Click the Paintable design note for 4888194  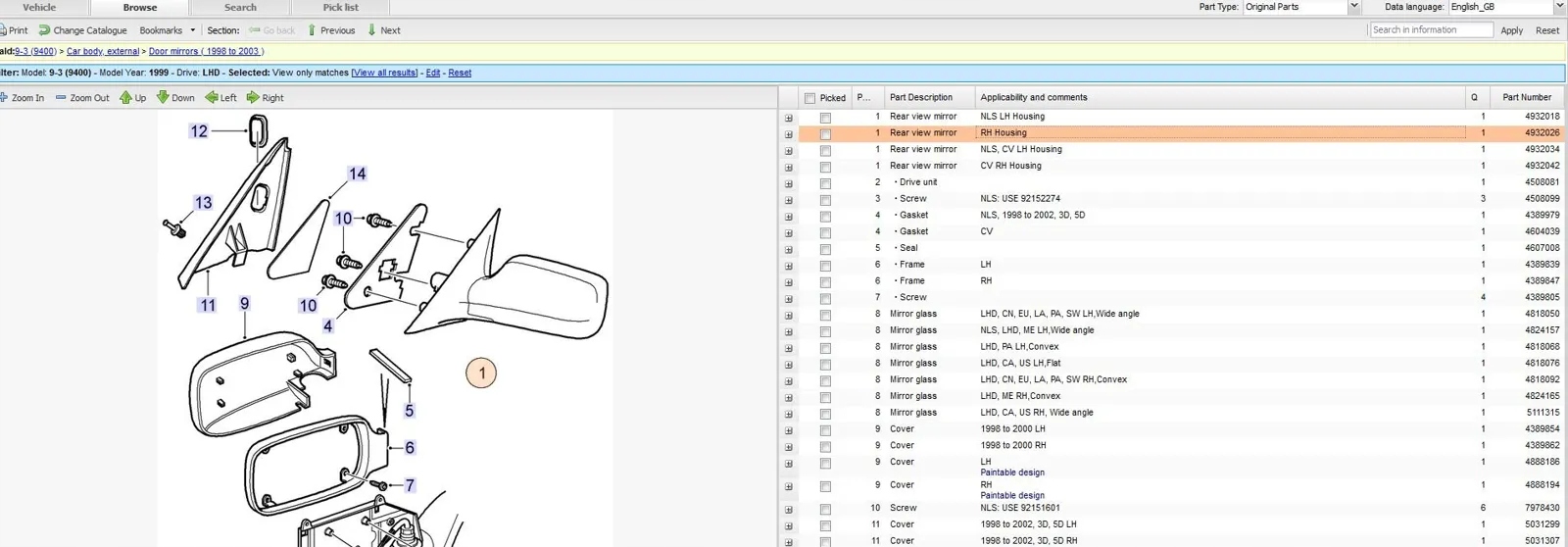(x=1012, y=496)
